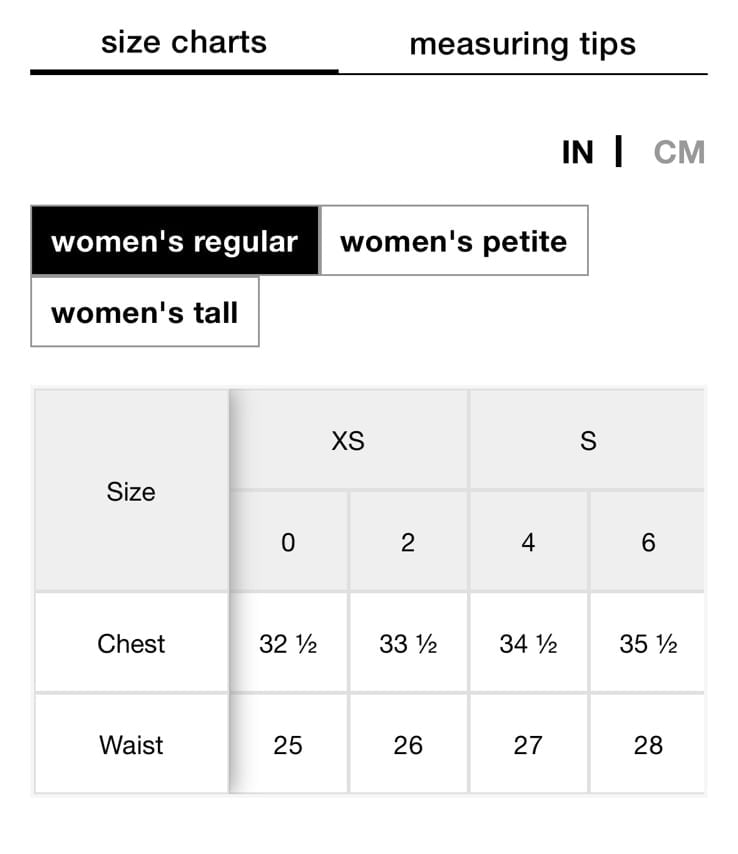Screen dimensions: 738x854
Task: Choose women's petite size chart
Action: 454,241
